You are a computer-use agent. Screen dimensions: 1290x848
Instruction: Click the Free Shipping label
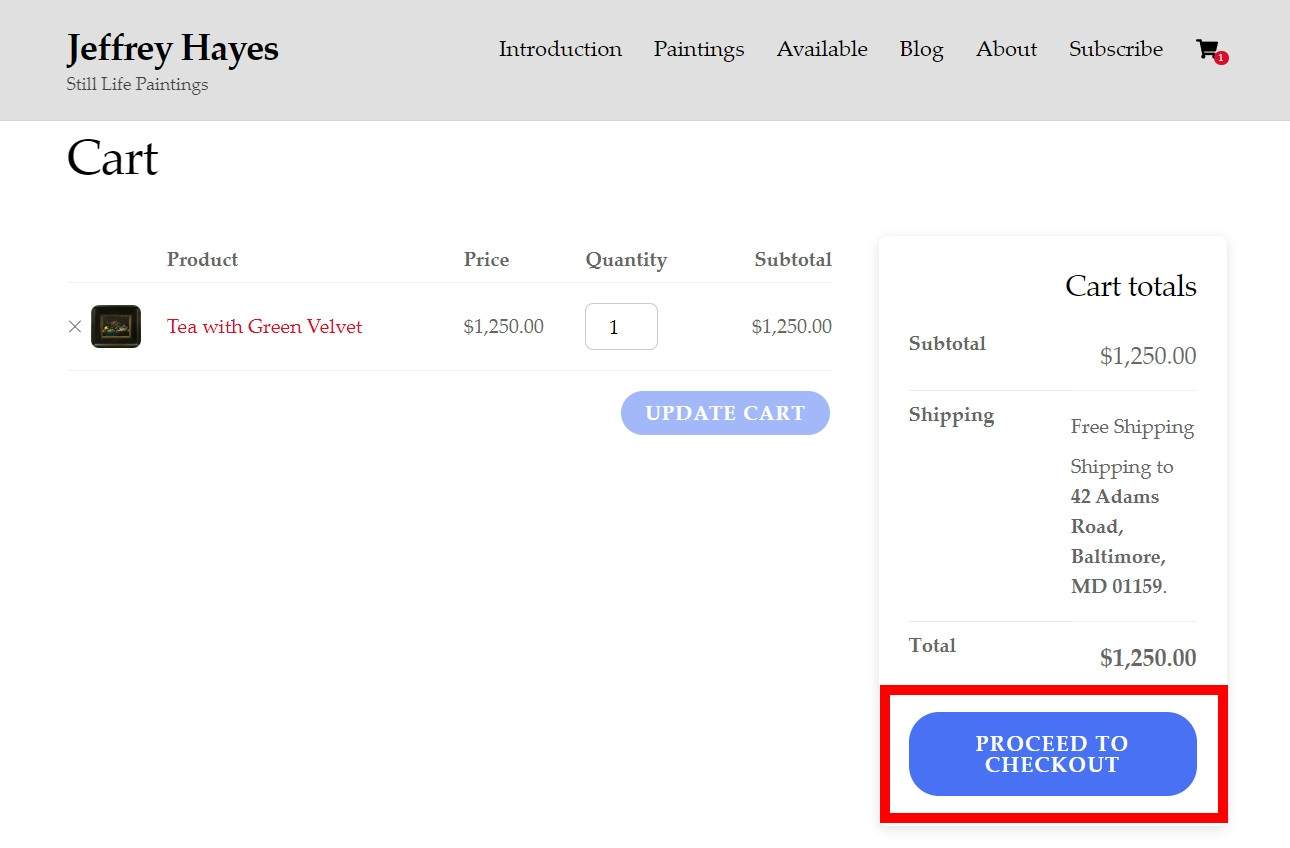pyautogui.click(x=1132, y=427)
